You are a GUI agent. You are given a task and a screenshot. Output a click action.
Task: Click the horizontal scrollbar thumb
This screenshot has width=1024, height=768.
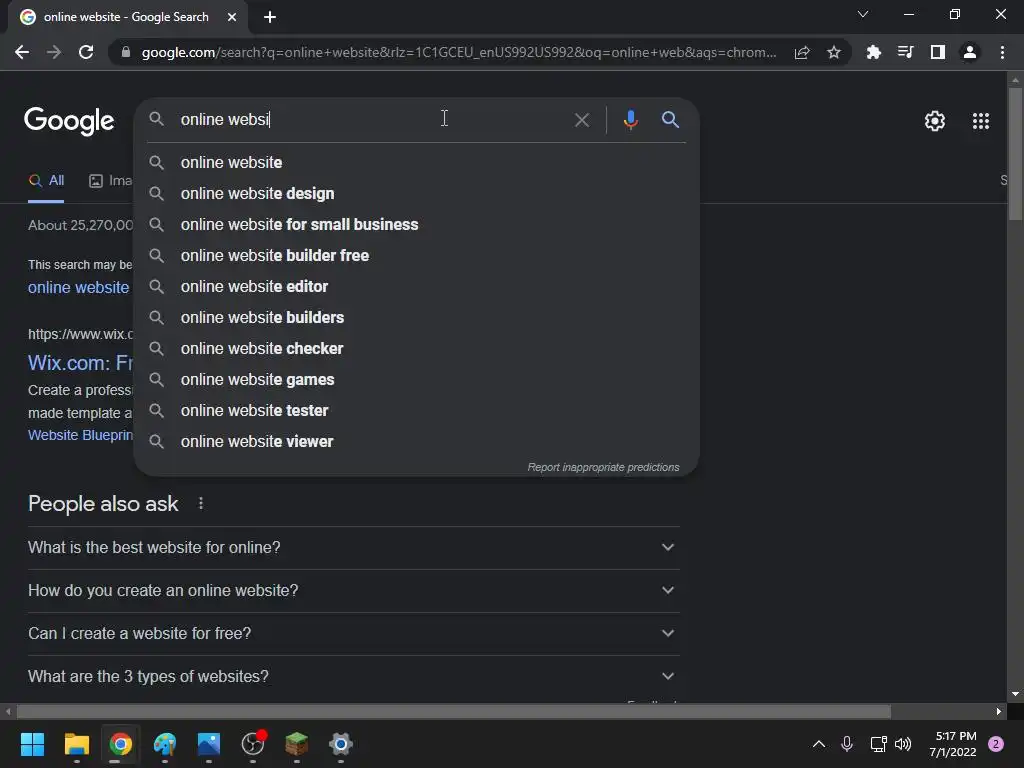tap(453, 712)
